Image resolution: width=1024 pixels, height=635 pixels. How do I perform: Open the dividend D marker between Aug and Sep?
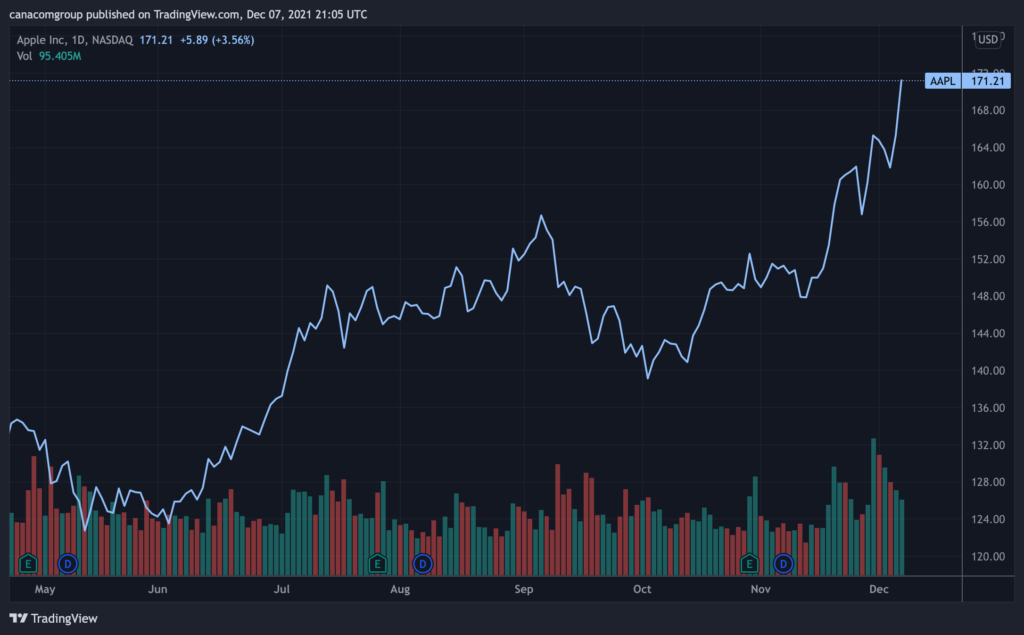423,563
